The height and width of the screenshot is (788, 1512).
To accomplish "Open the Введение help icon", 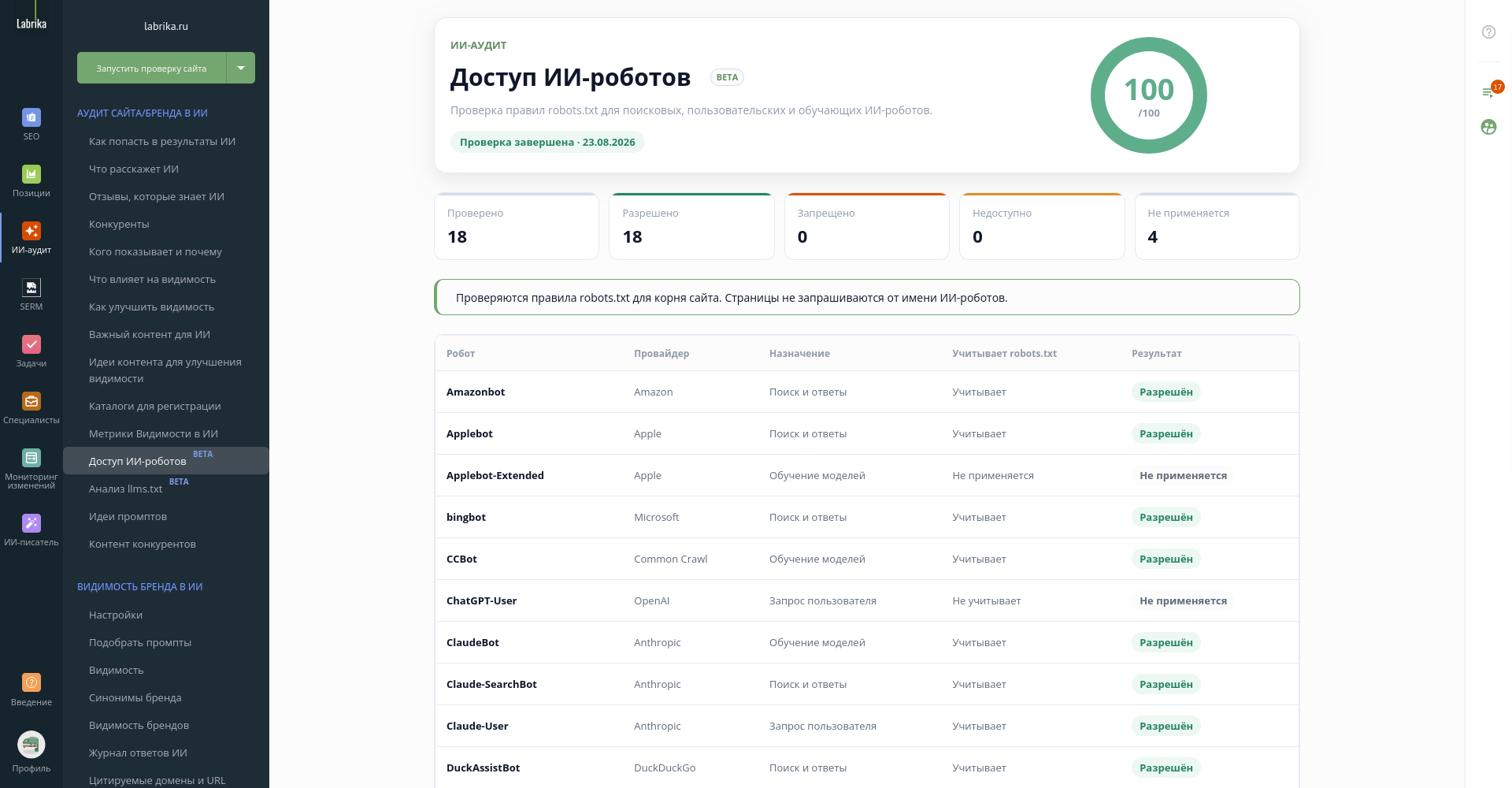I will point(31,682).
